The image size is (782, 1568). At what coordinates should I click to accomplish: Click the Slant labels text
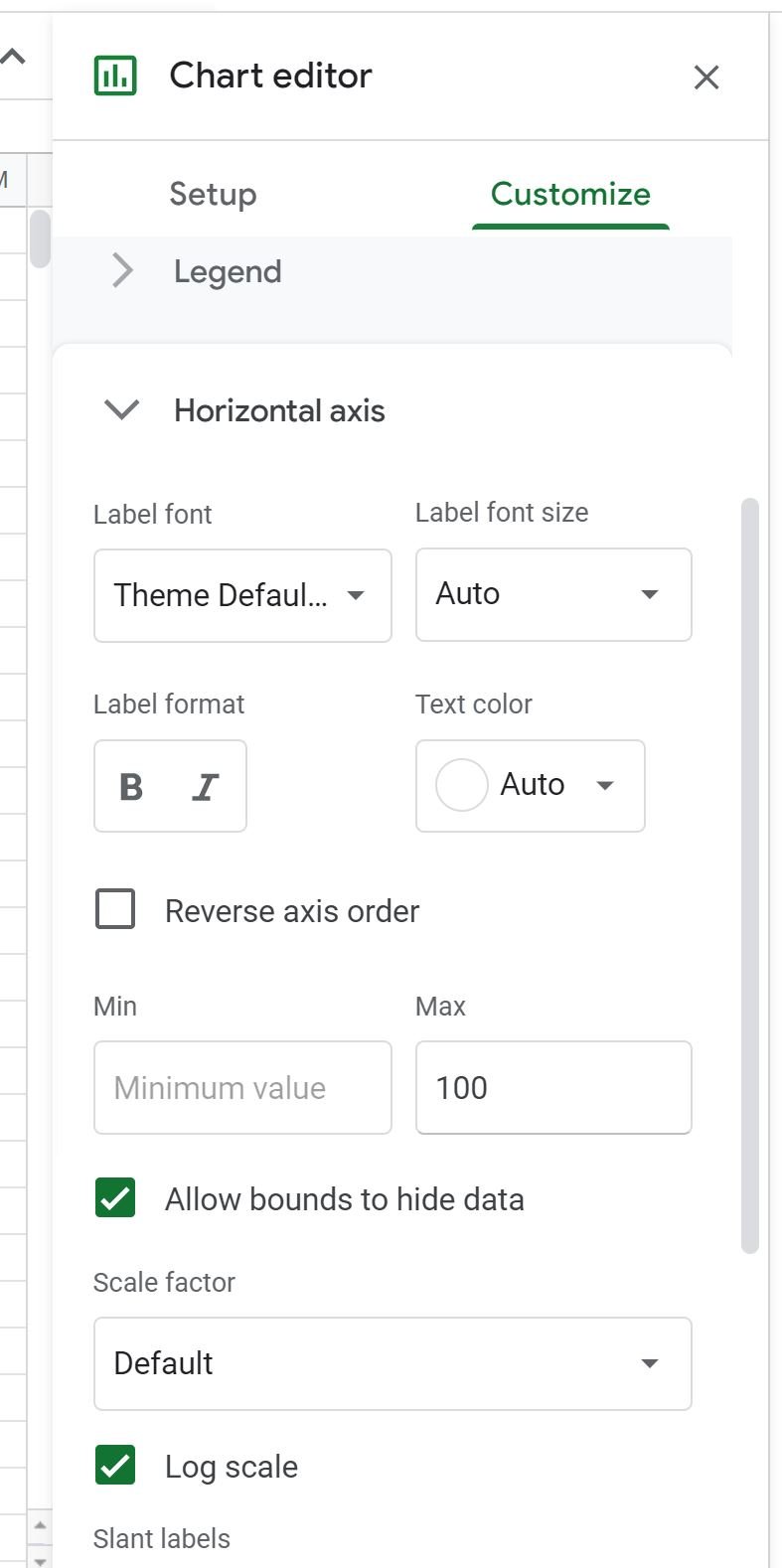(162, 1538)
